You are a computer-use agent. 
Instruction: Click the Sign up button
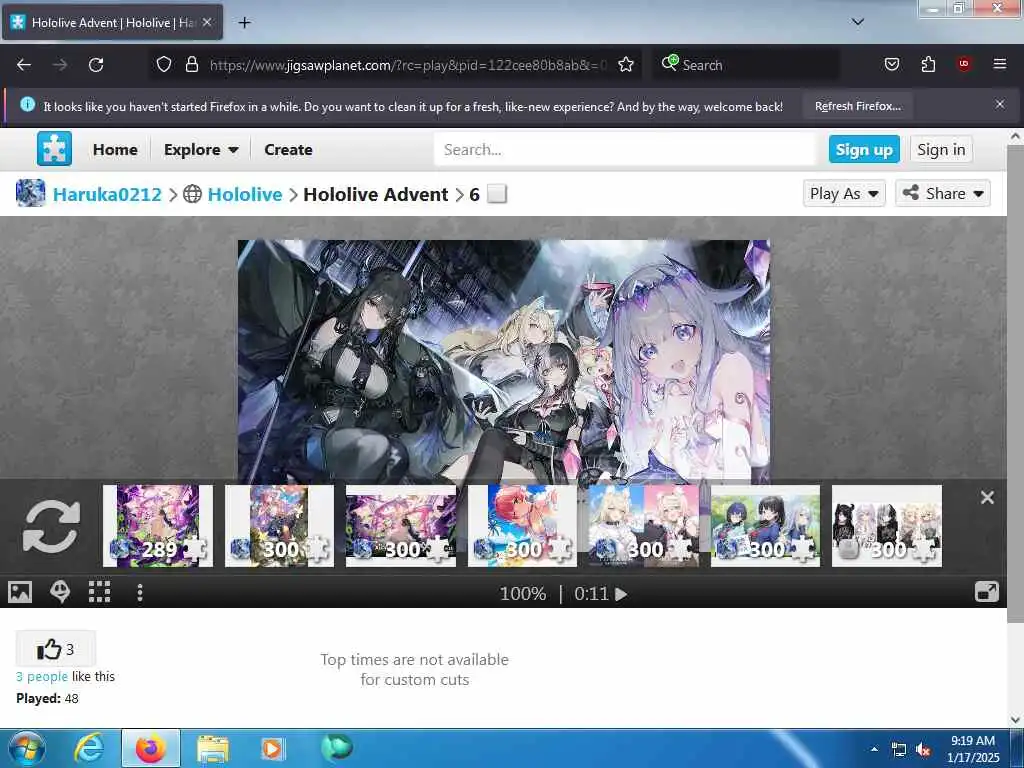pos(864,150)
